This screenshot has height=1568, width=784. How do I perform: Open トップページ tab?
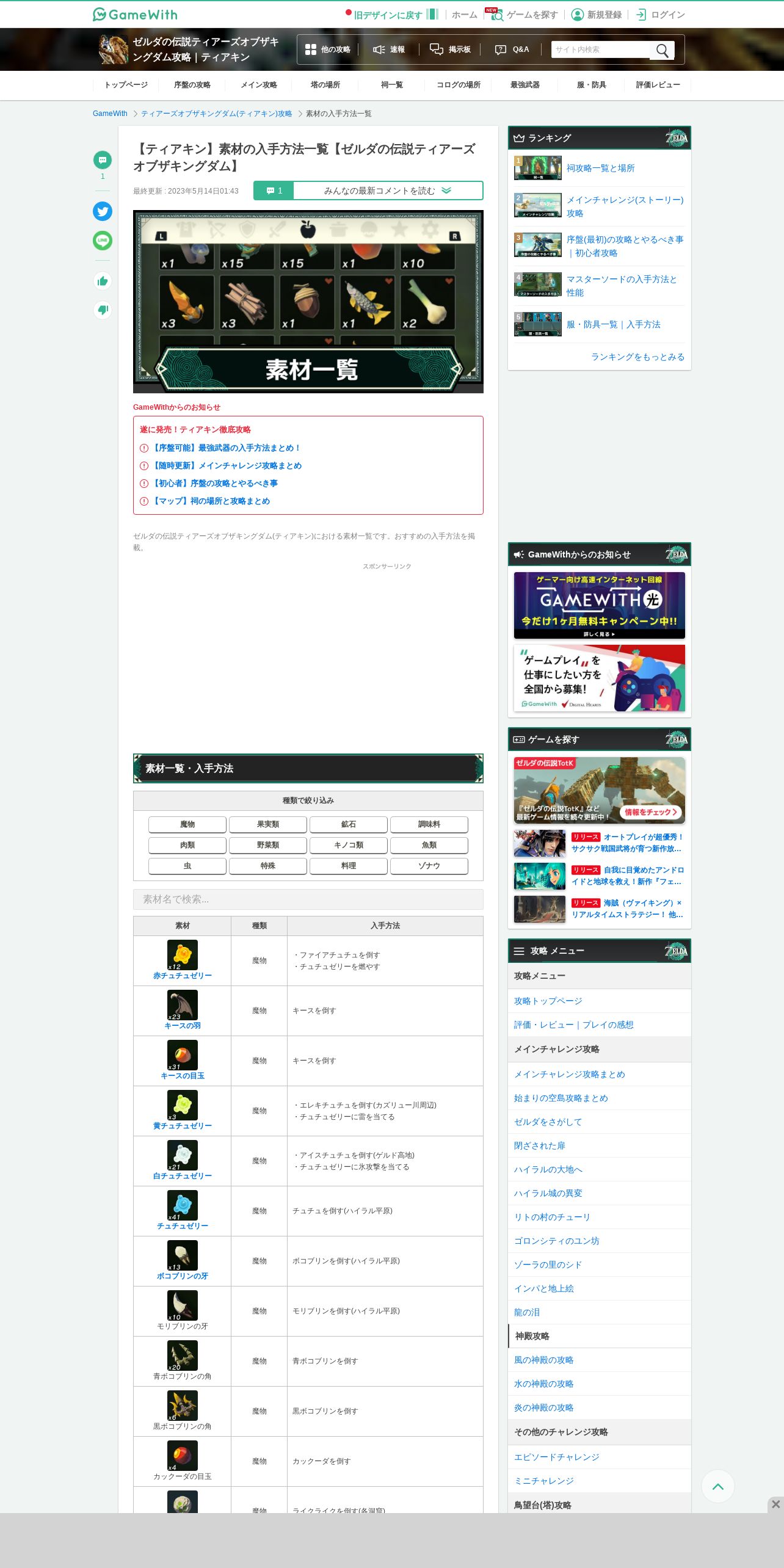coord(126,85)
